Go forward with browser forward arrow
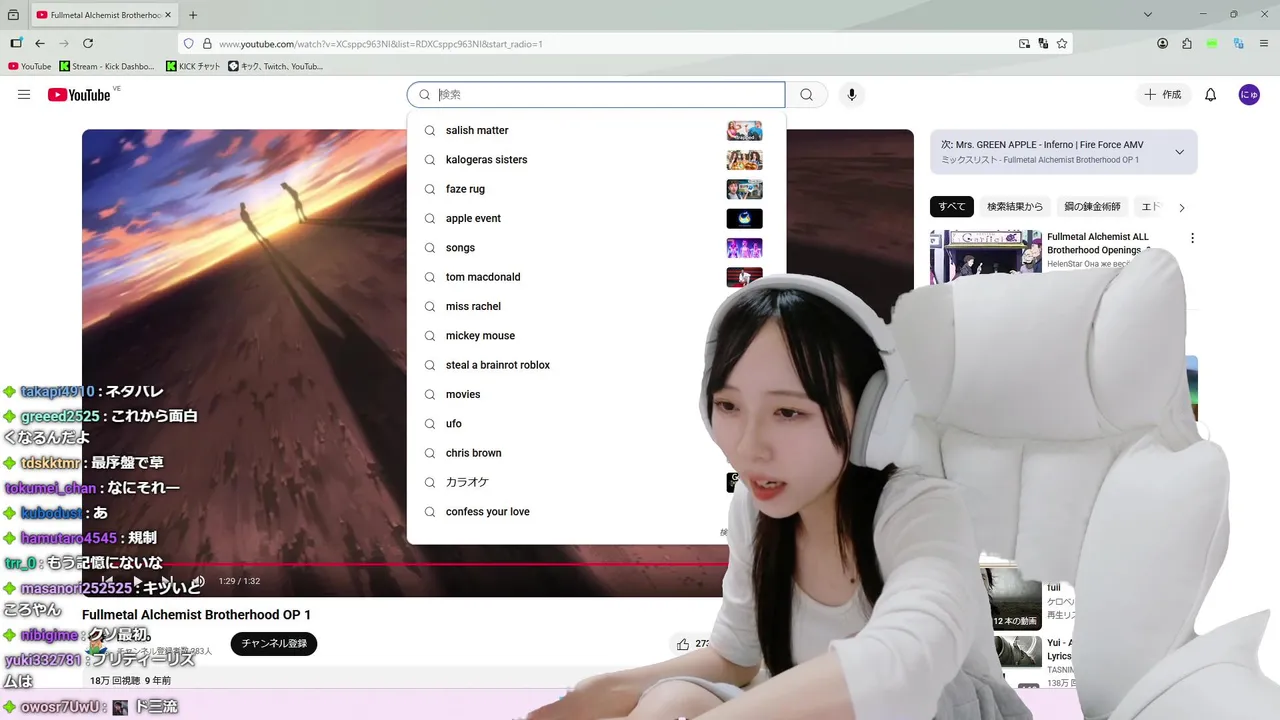The image size is (1280, 720). click(64, 44)
